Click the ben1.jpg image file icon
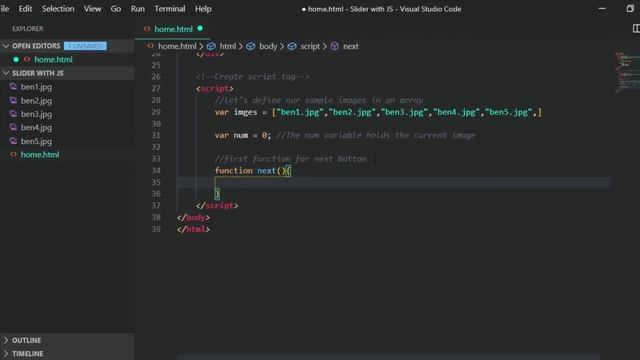Image resolution: width=640 pixels, height=360 pixels. pyautogui.click(x=13, y=87)
